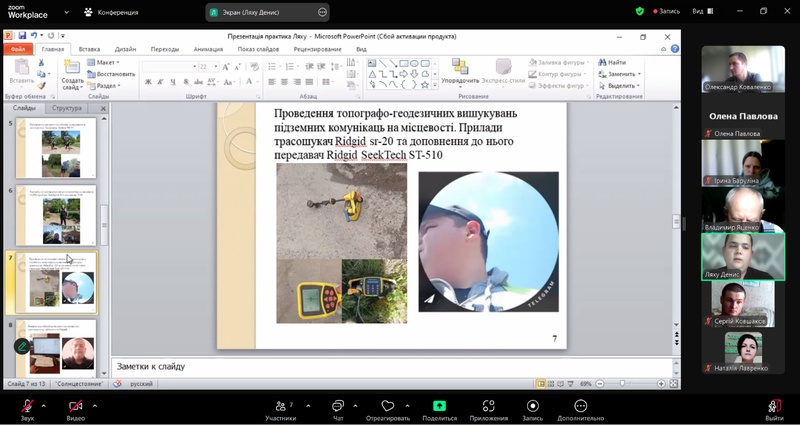Image resolution: width=800 pixels, height=425 pixels.
Task: Switch to Transitions ribbon tab
Action: coord(165,49)
